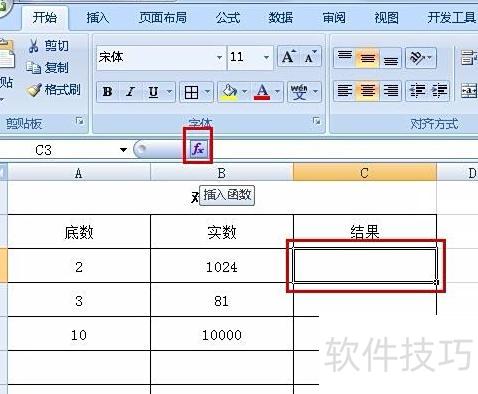Switch to the 审阅 Review tab
The height and width of the screenshot is (394, 478).
334,17
